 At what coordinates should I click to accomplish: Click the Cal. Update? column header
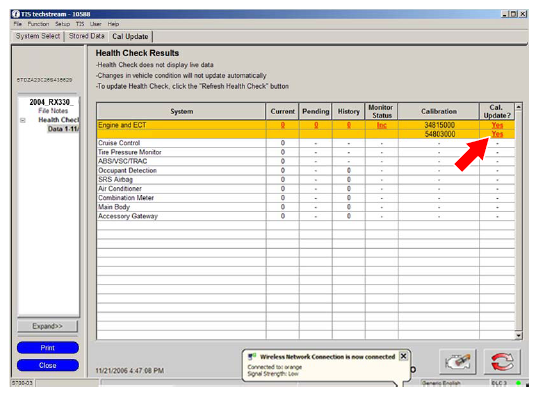(x=497, y=111)
